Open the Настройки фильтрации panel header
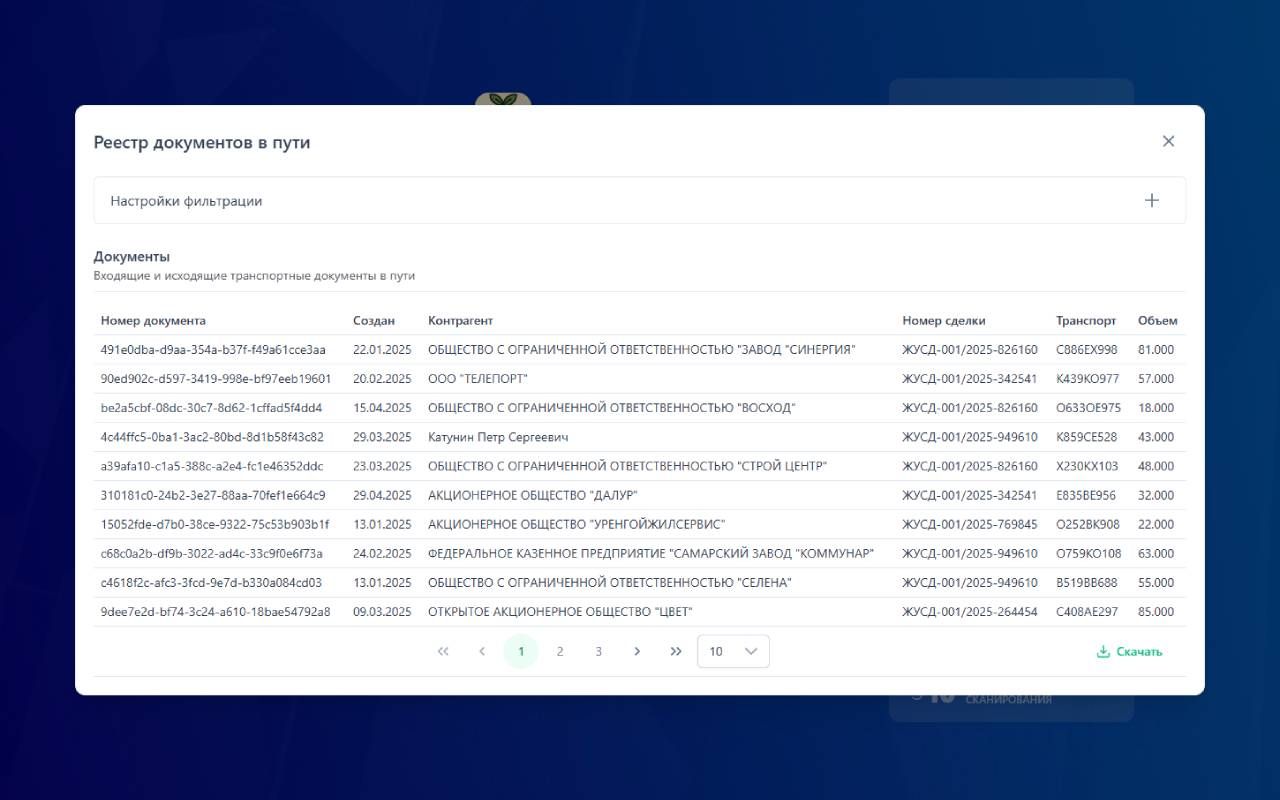 [x=186, y=201]
